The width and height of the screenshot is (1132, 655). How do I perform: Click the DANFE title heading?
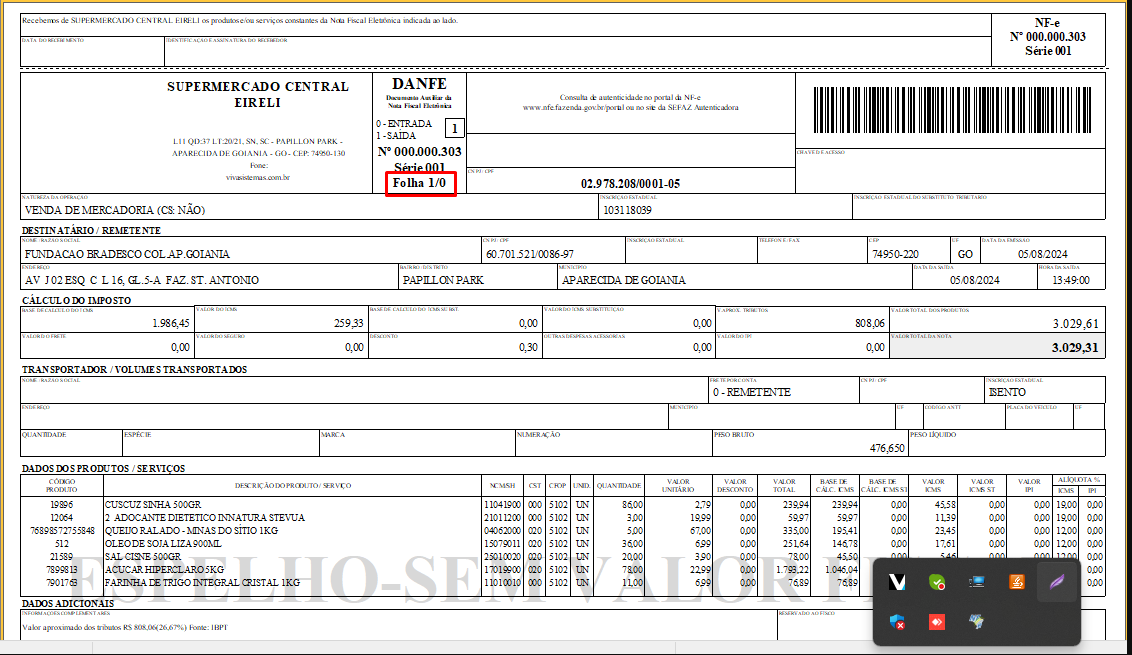tap(419, 84)
